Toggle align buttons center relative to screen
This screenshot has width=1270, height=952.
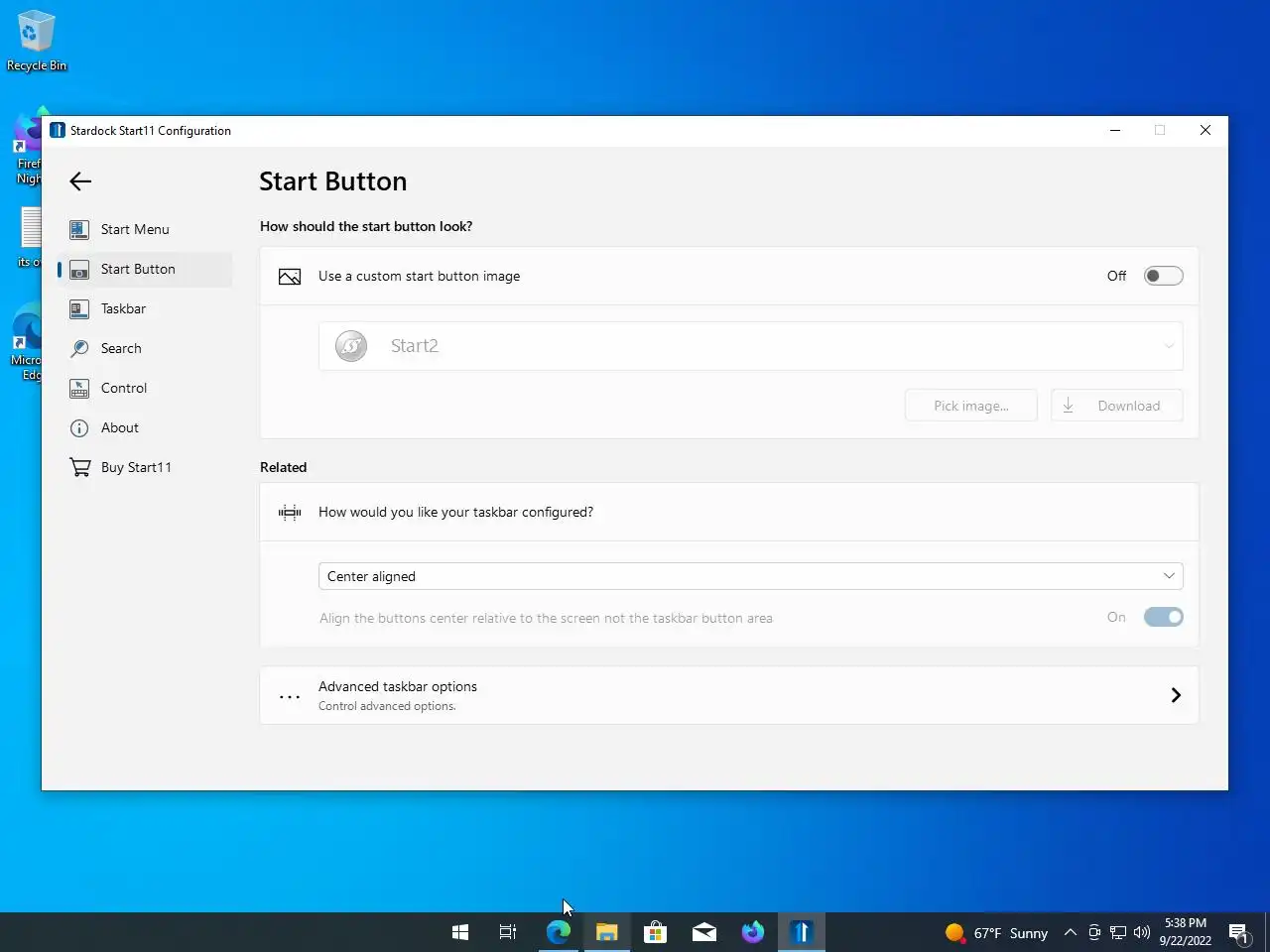tap(1163, 617)
